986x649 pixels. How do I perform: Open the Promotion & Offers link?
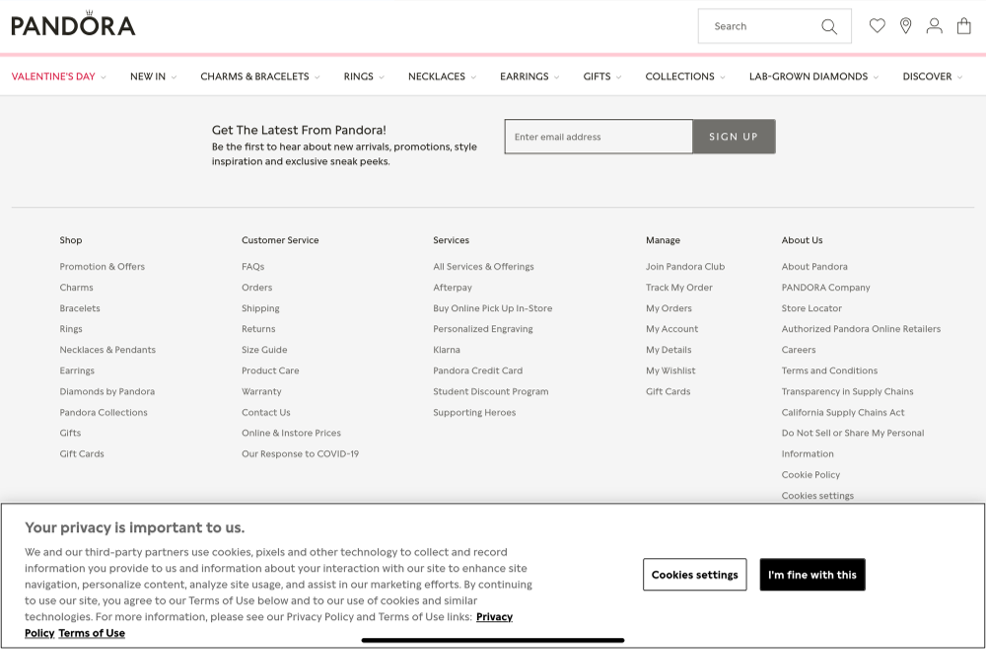[102, 267]
